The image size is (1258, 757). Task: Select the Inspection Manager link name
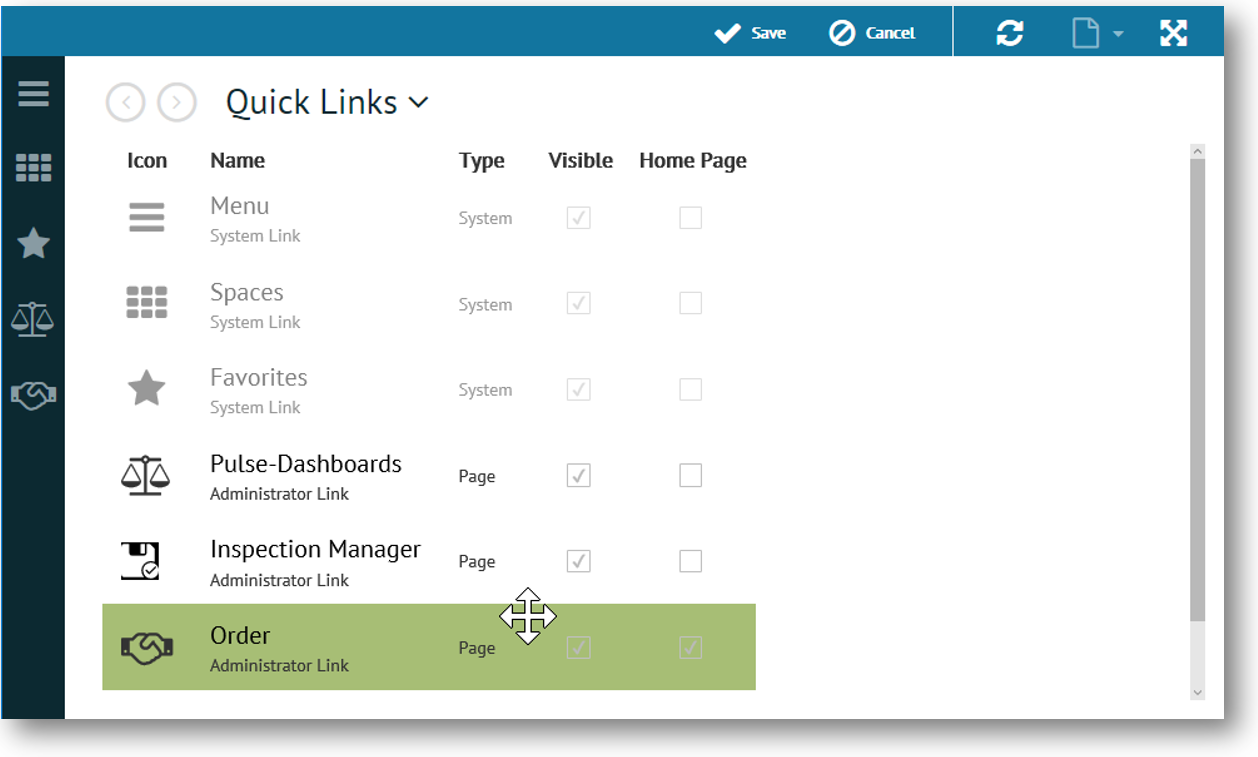point(315,550)
